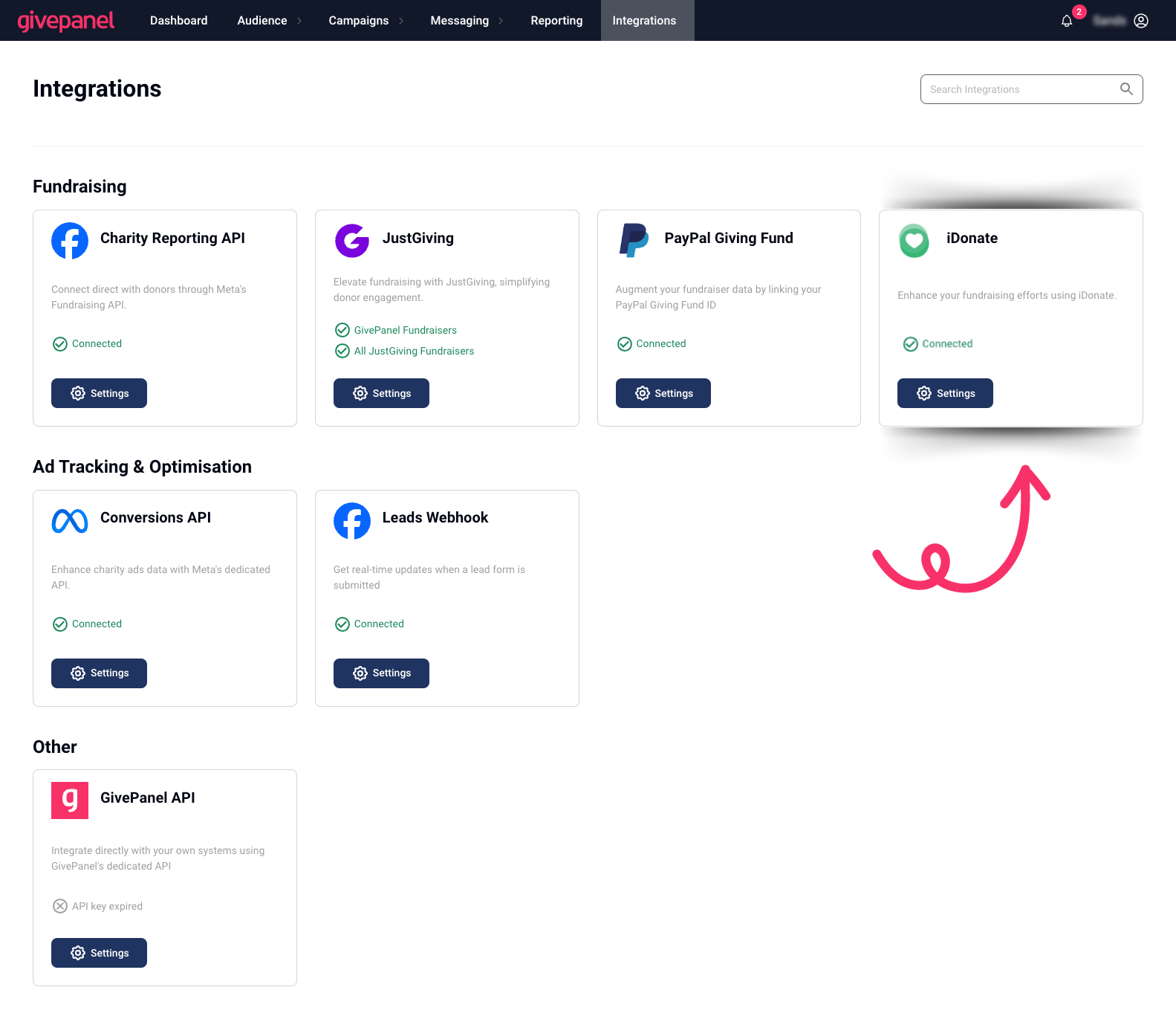Click the Facebook logo on Charity Reporting API
This screenshot has height=1019, width=1176.
point(70,241)
